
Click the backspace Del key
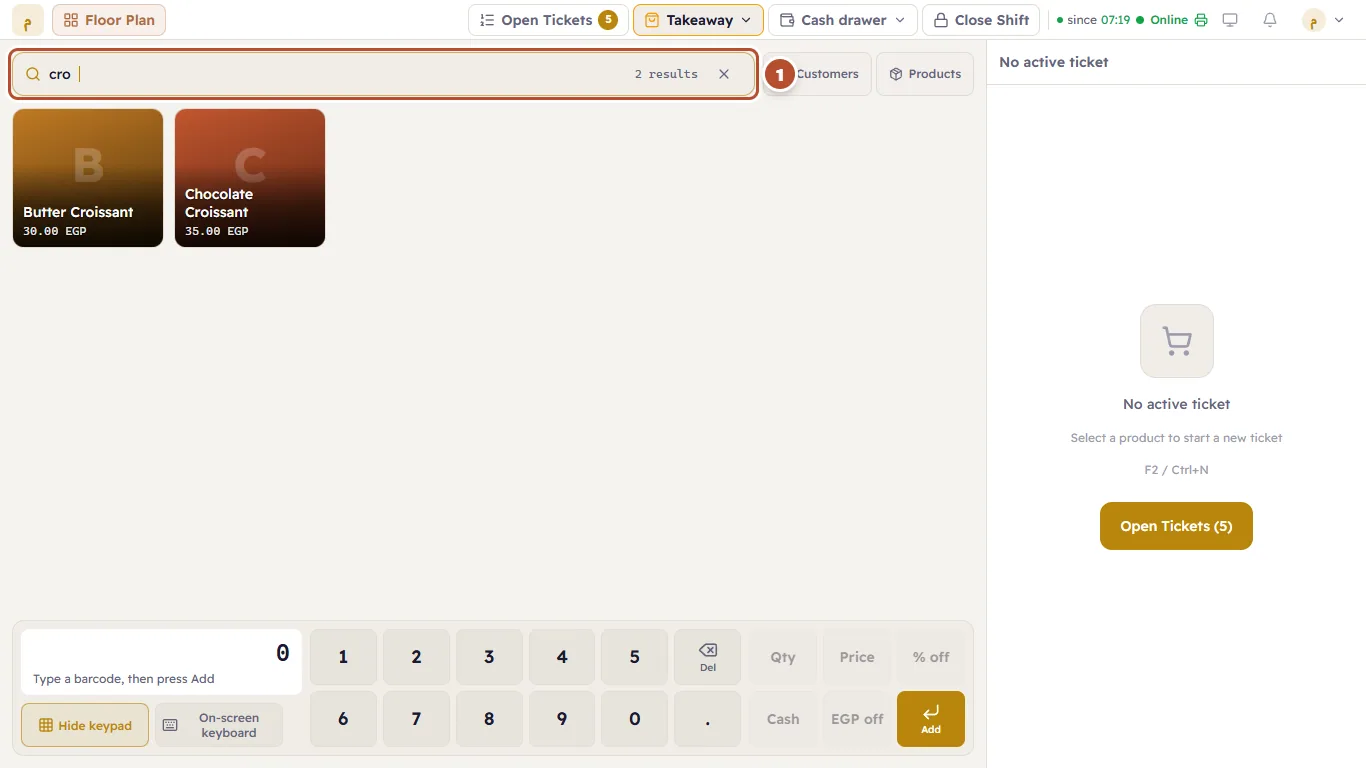pyautogui.click(x=707, y=657)
